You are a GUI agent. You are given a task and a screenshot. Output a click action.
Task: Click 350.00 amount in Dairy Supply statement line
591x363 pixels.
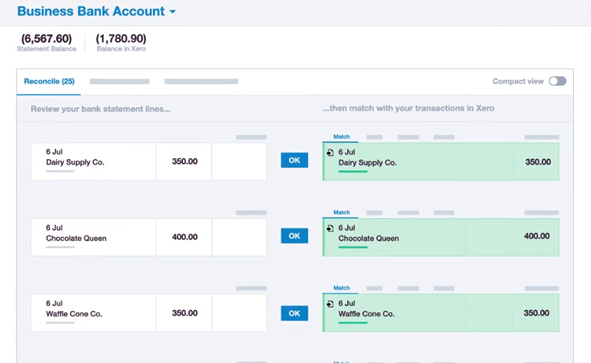point(185,161)
